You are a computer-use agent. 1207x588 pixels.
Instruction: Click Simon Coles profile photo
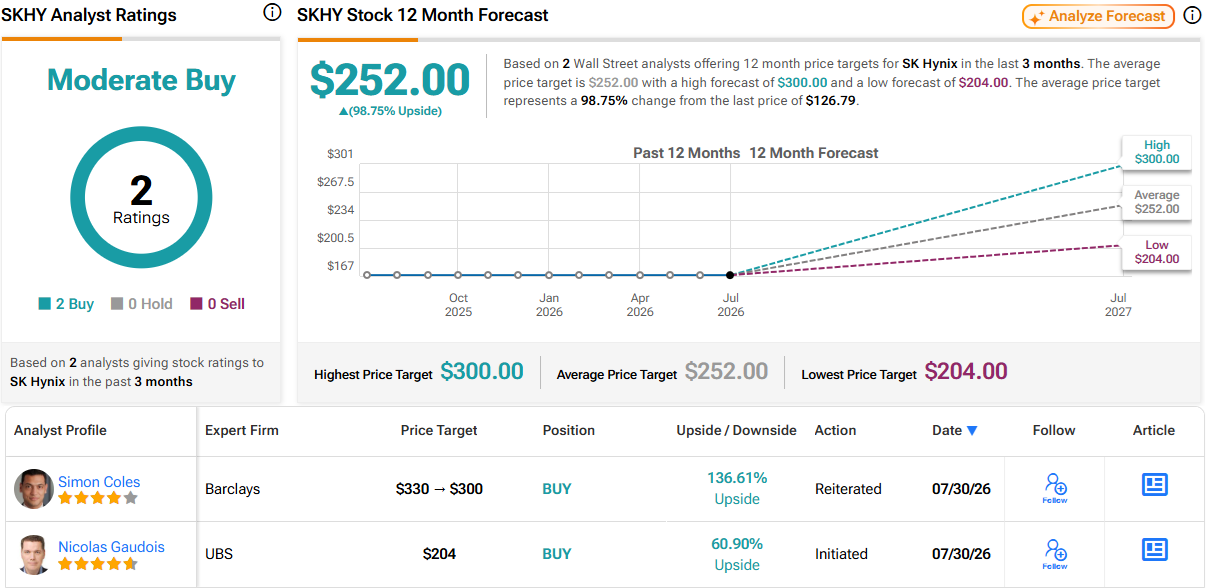[34, 489]
